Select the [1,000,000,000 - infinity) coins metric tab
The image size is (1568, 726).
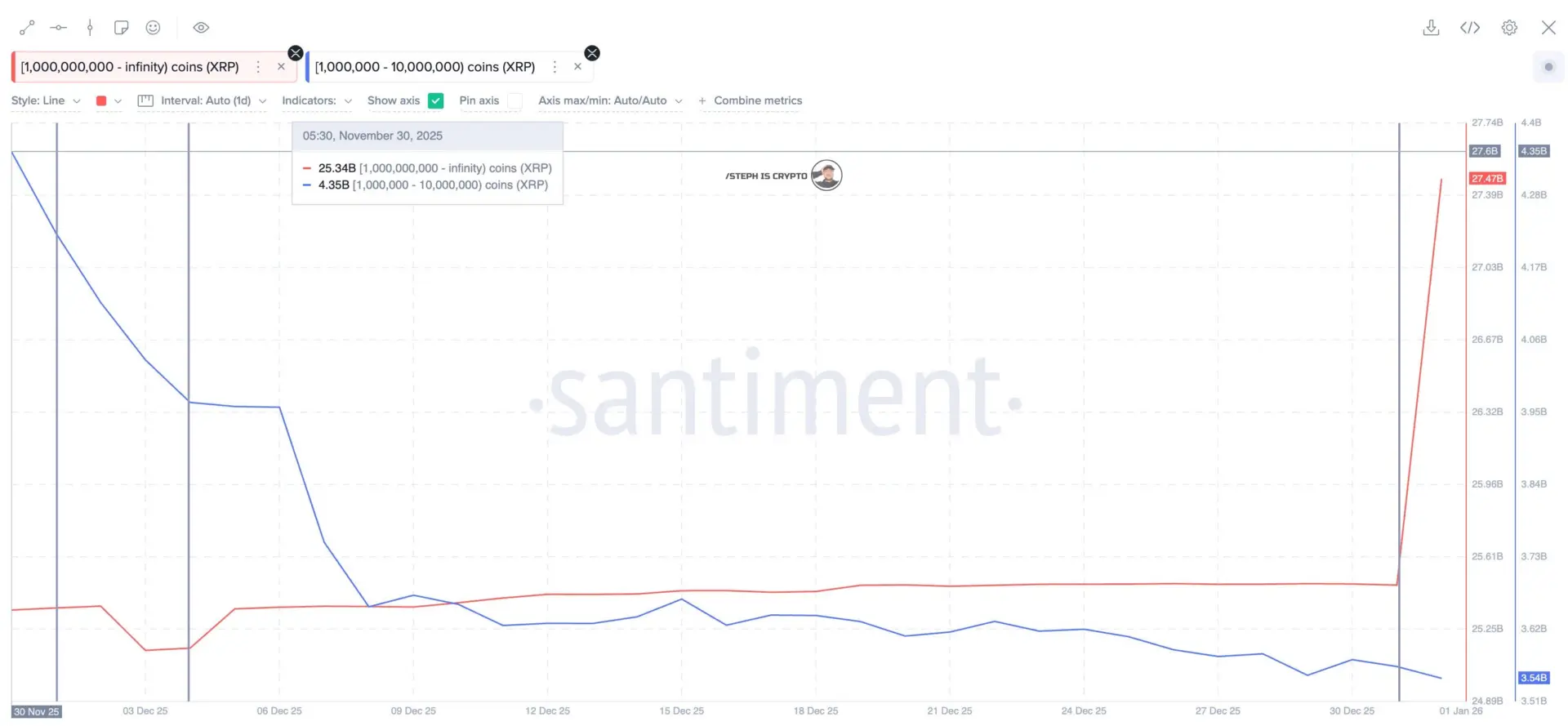tap(130, 67)
